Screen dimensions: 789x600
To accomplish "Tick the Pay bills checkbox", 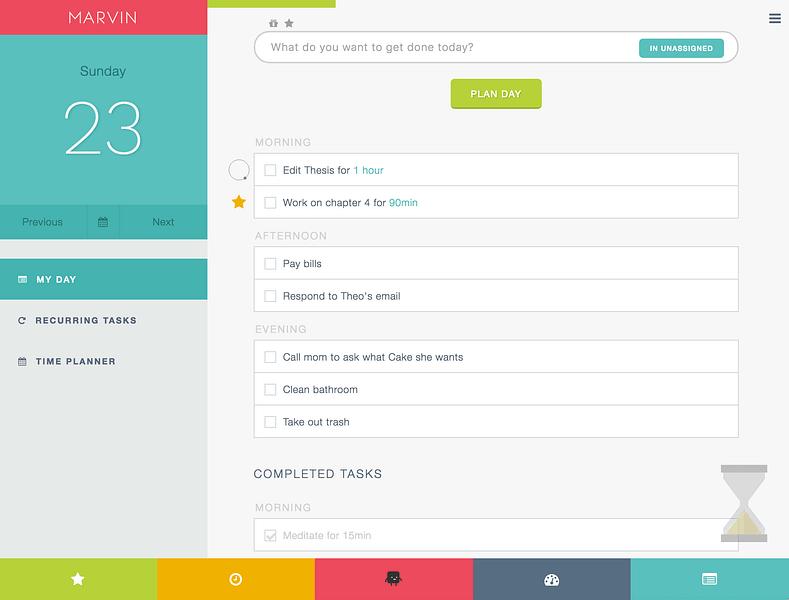I will [270, 264].
